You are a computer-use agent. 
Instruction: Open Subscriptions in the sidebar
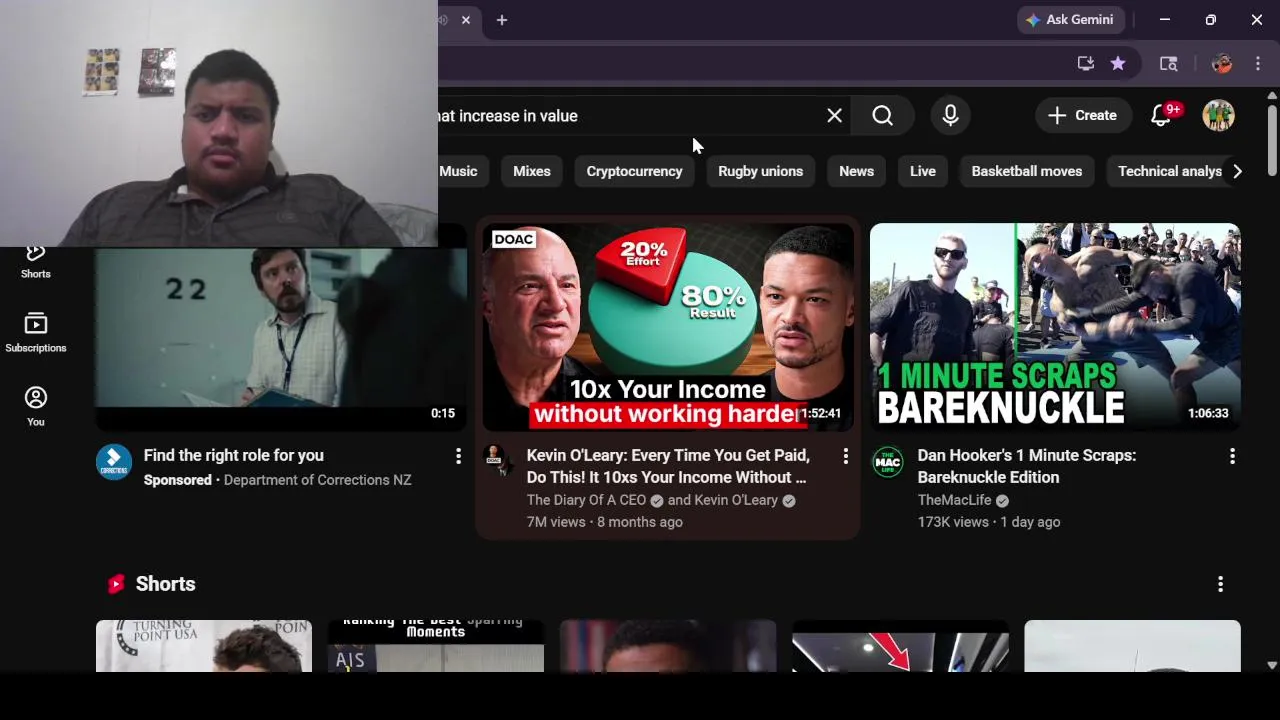(36, 334)
